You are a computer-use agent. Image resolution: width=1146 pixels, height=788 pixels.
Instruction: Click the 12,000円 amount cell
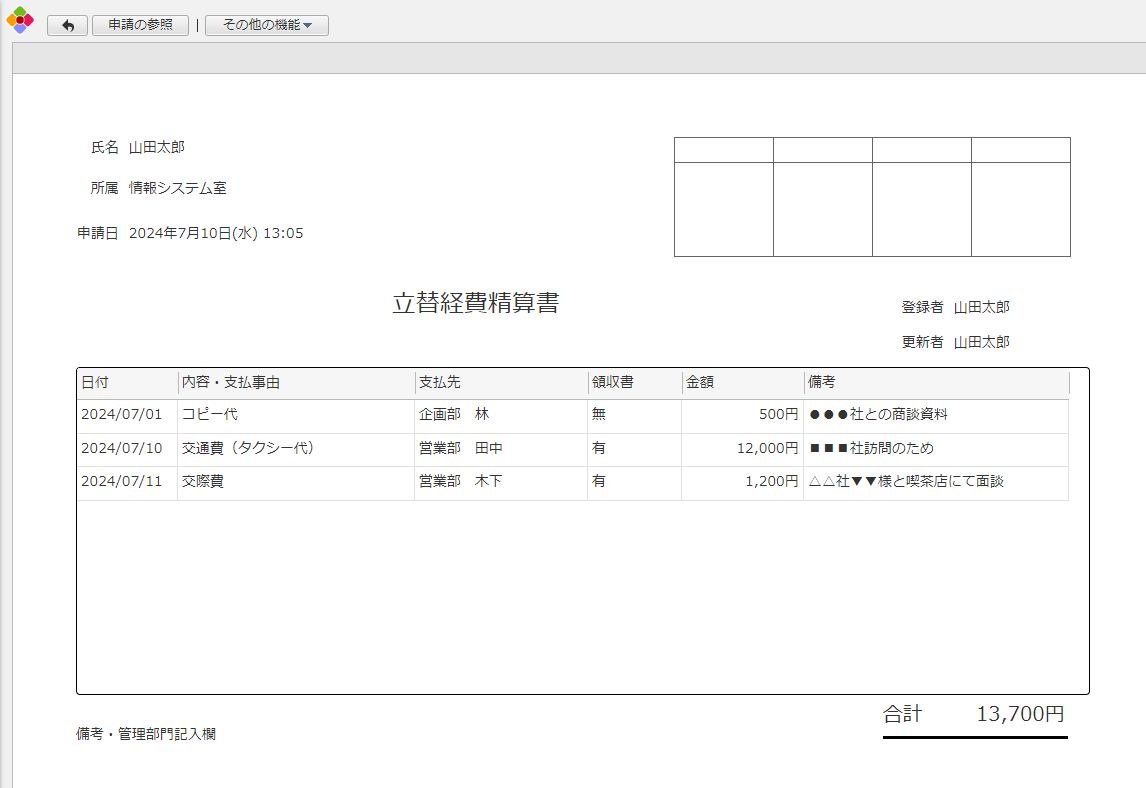(767, 448)
